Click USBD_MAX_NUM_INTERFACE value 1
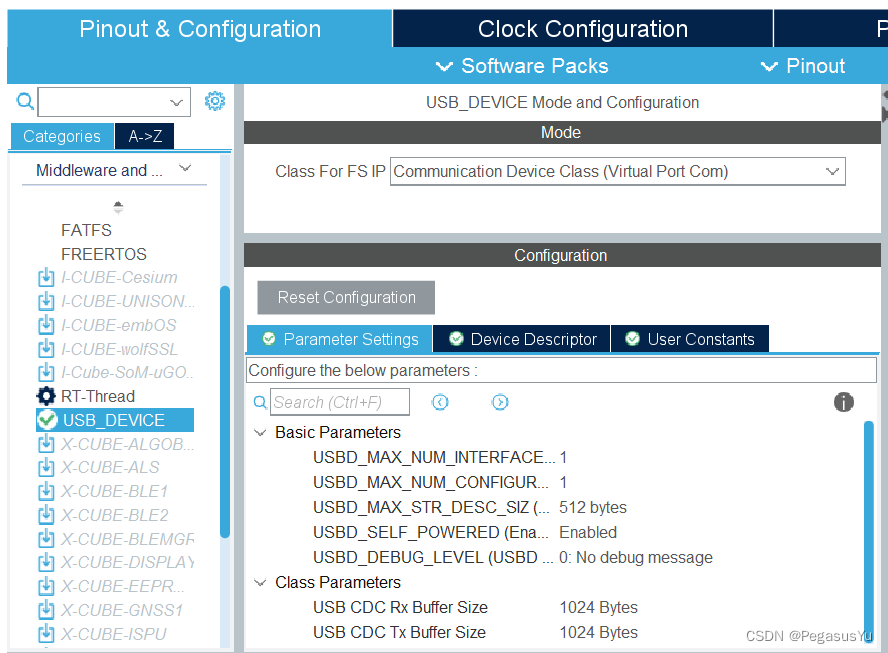Screen dimensions: 888x653 pos(563,458)
